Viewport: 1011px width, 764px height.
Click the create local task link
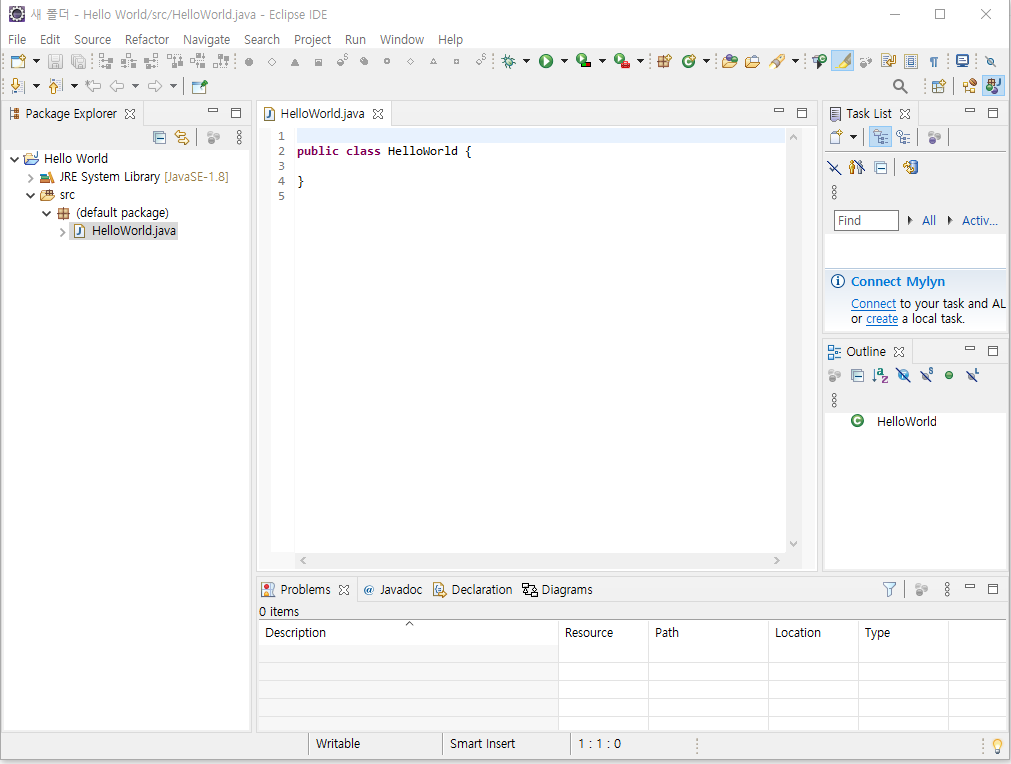[x=882, y=319]
